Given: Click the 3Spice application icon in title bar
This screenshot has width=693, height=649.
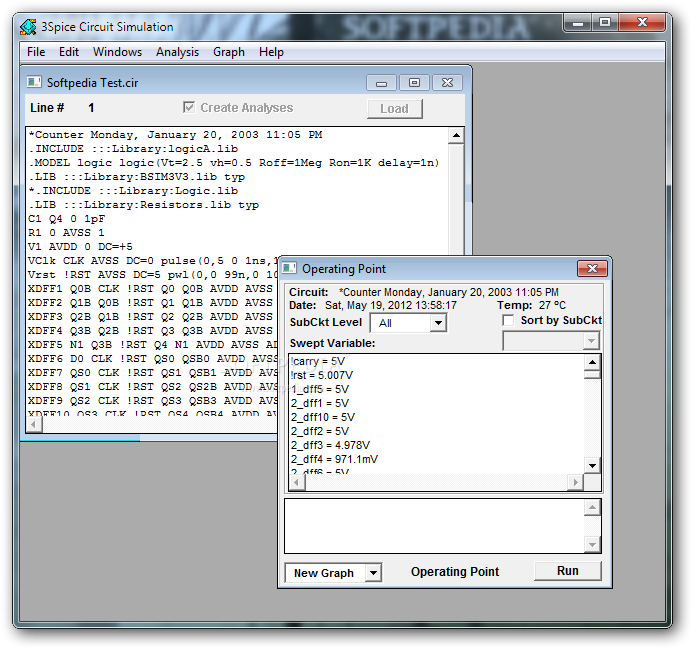Looking at the screenshot, I should [28, 27].
